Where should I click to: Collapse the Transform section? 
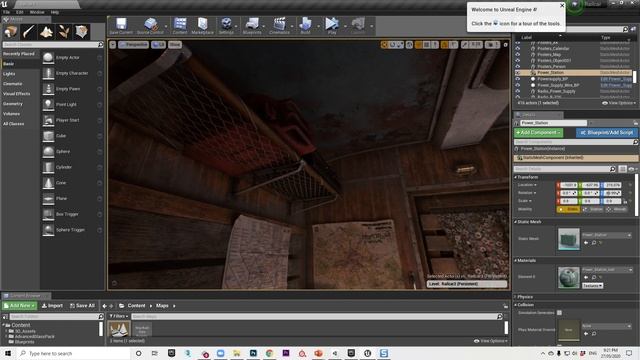coord(516,177)
